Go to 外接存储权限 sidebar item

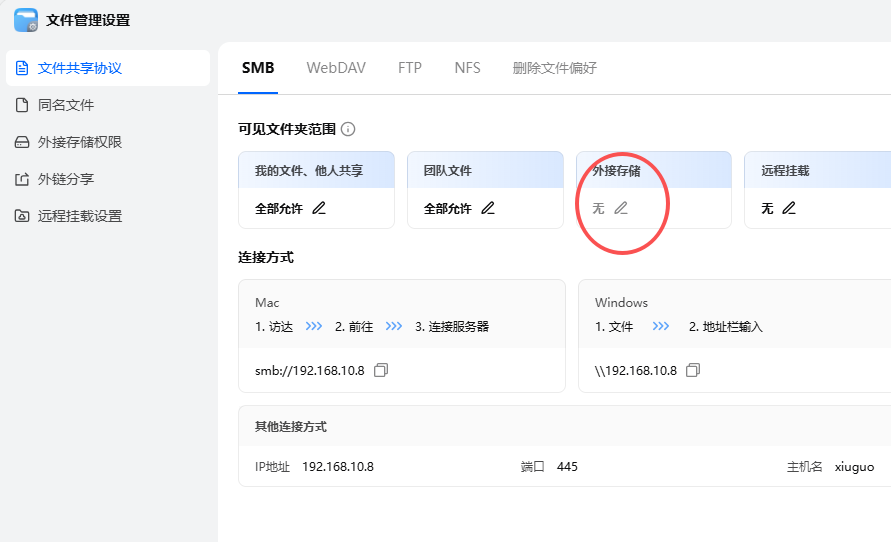click(x=79, y=142)
